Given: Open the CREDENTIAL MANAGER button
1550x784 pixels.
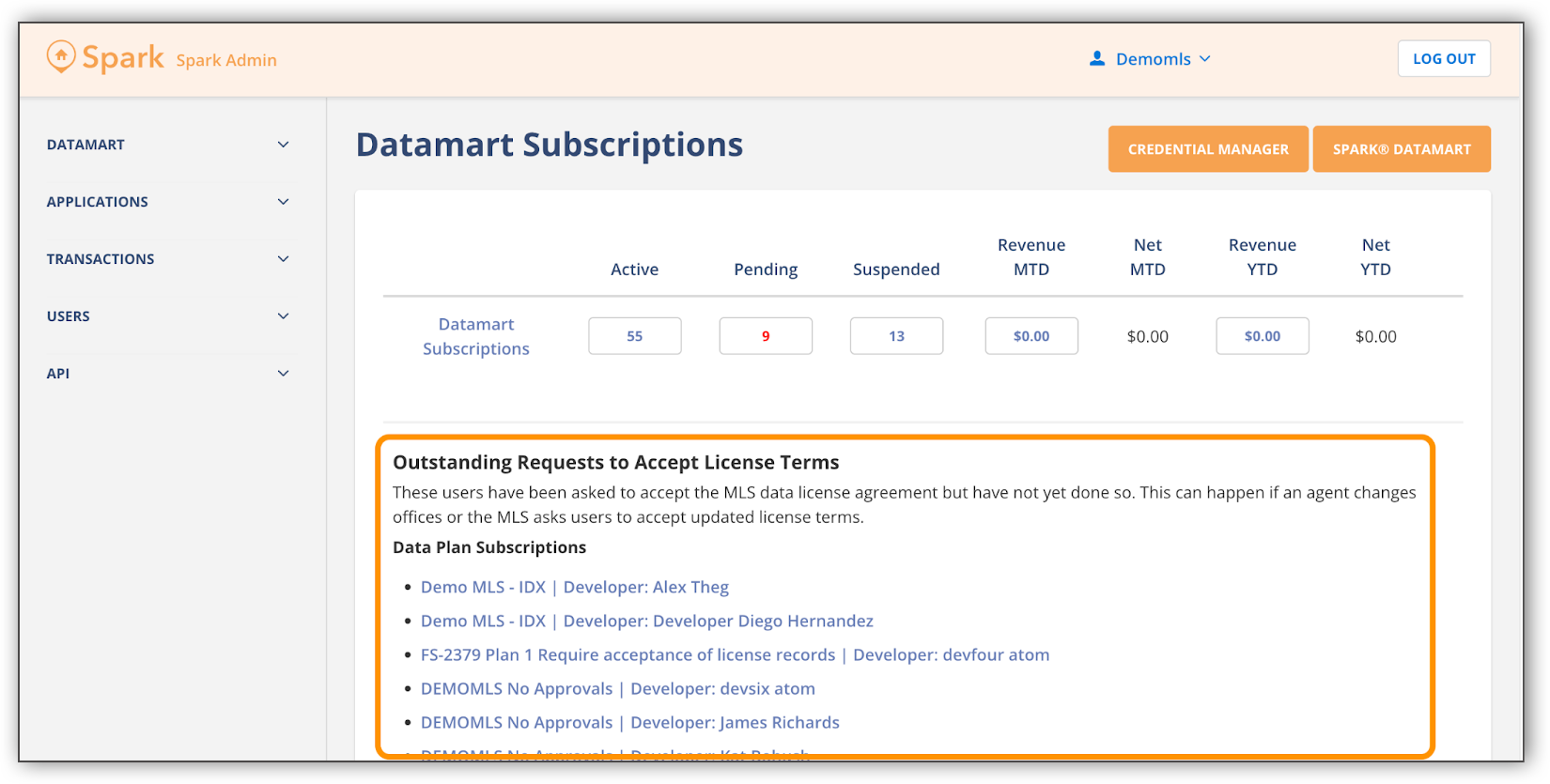Looking at the screenshot, I should coord(1208,149).
